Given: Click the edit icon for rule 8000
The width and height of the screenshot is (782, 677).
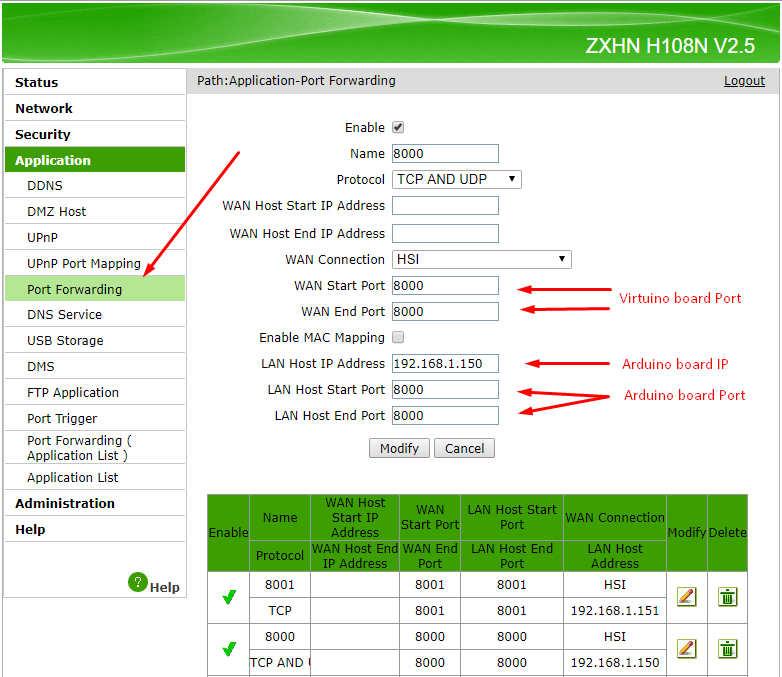Looking at the screenshot, I should pos(686,648).
